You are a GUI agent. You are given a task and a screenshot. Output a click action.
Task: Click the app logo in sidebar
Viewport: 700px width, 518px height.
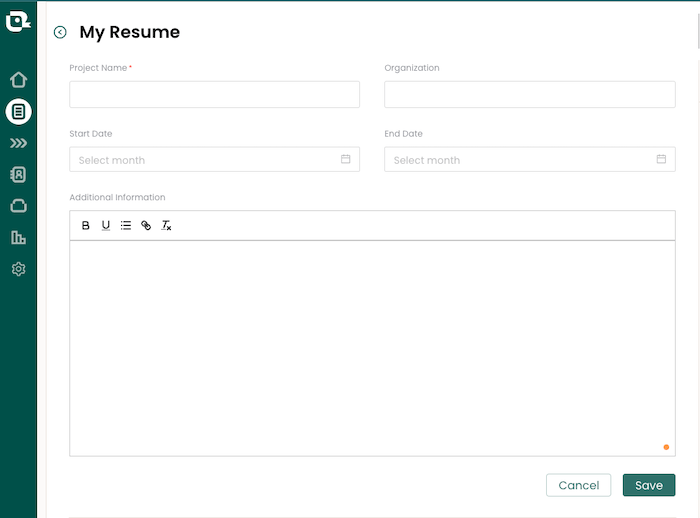[x=18, y=21]
